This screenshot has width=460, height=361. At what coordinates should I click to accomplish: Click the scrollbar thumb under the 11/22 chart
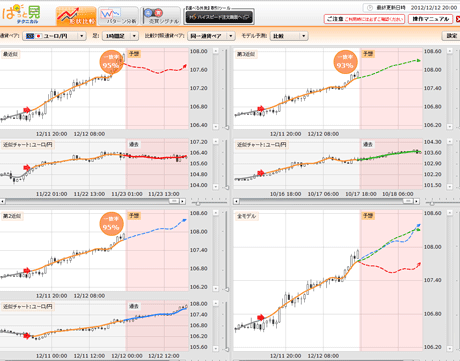[x=174, y=201]
